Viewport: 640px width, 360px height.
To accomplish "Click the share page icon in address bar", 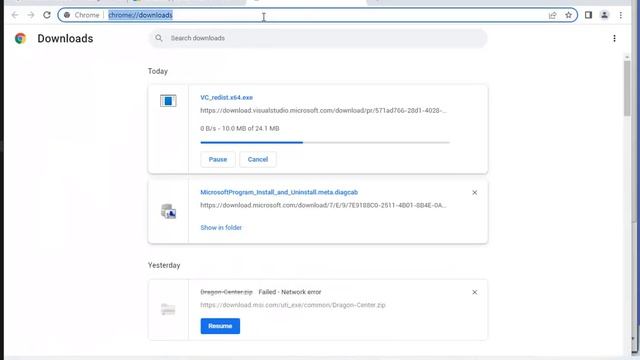I will pos(553,15).
